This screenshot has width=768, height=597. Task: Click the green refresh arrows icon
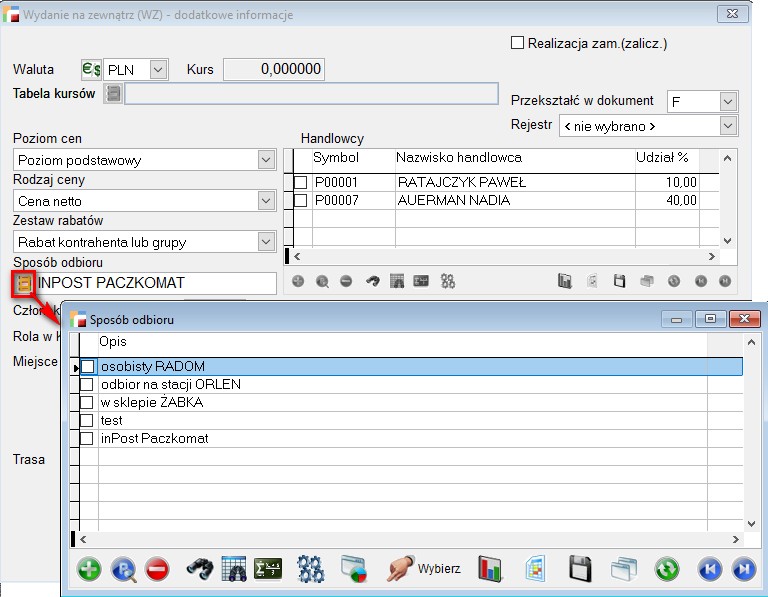click(667, 569)
